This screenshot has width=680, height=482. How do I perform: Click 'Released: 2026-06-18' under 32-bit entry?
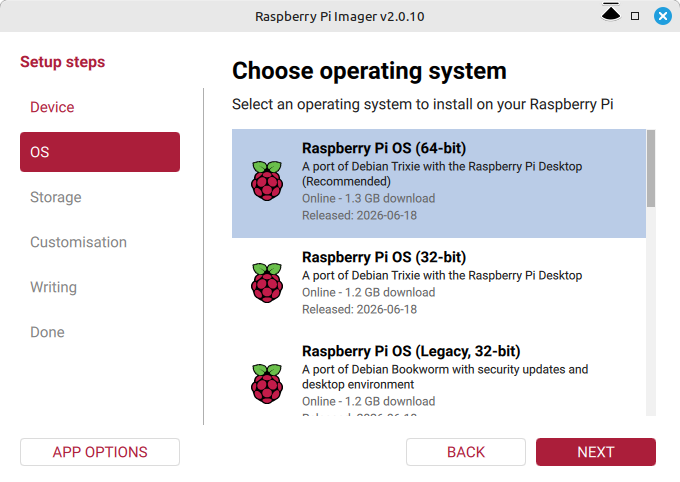pos(360,309)
